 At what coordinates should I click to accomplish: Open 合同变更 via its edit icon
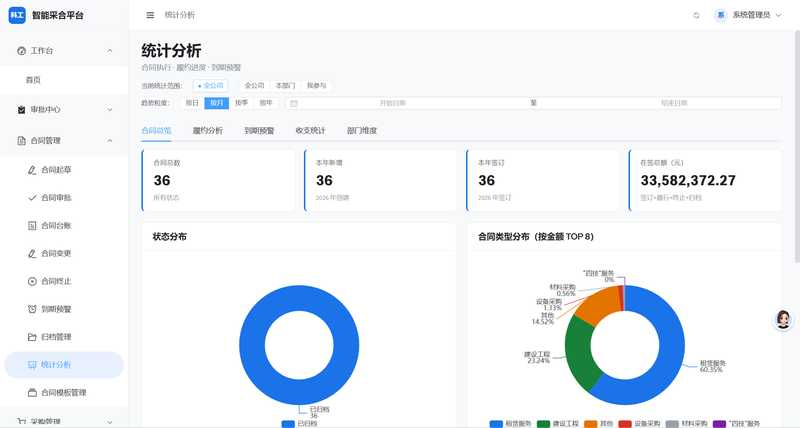click(x=32, y=254)
